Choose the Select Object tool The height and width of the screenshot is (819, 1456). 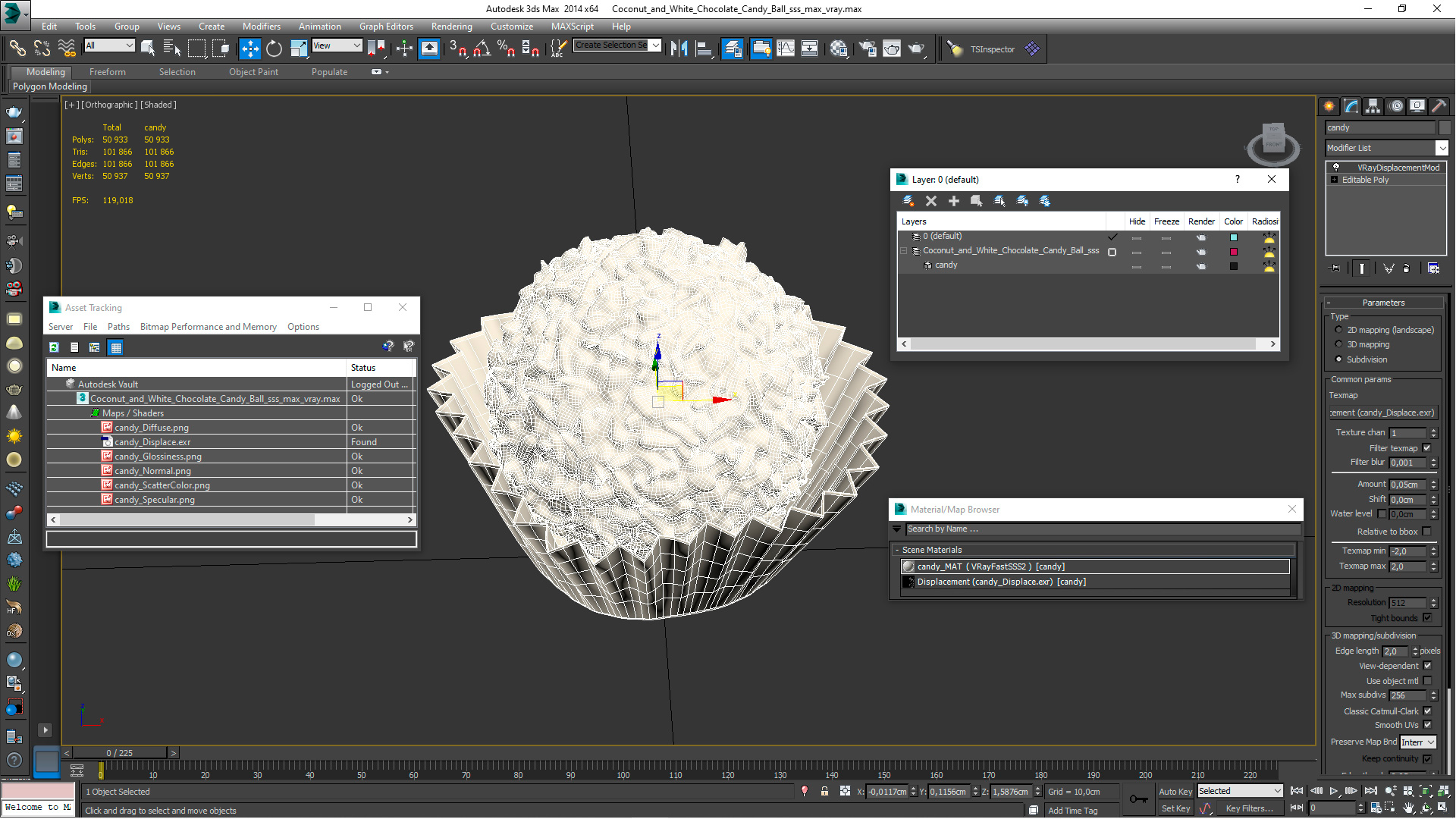tap(148, 49)
